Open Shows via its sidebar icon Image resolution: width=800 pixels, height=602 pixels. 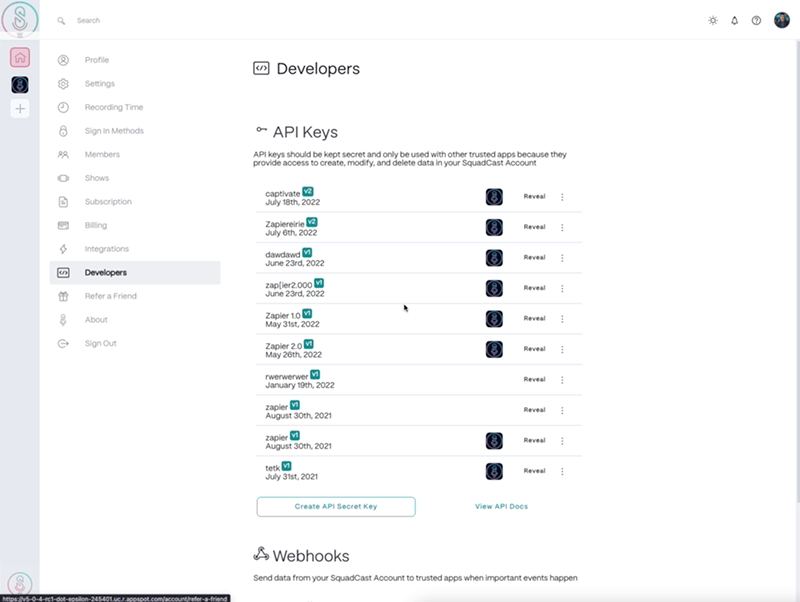tap(63, 178)
